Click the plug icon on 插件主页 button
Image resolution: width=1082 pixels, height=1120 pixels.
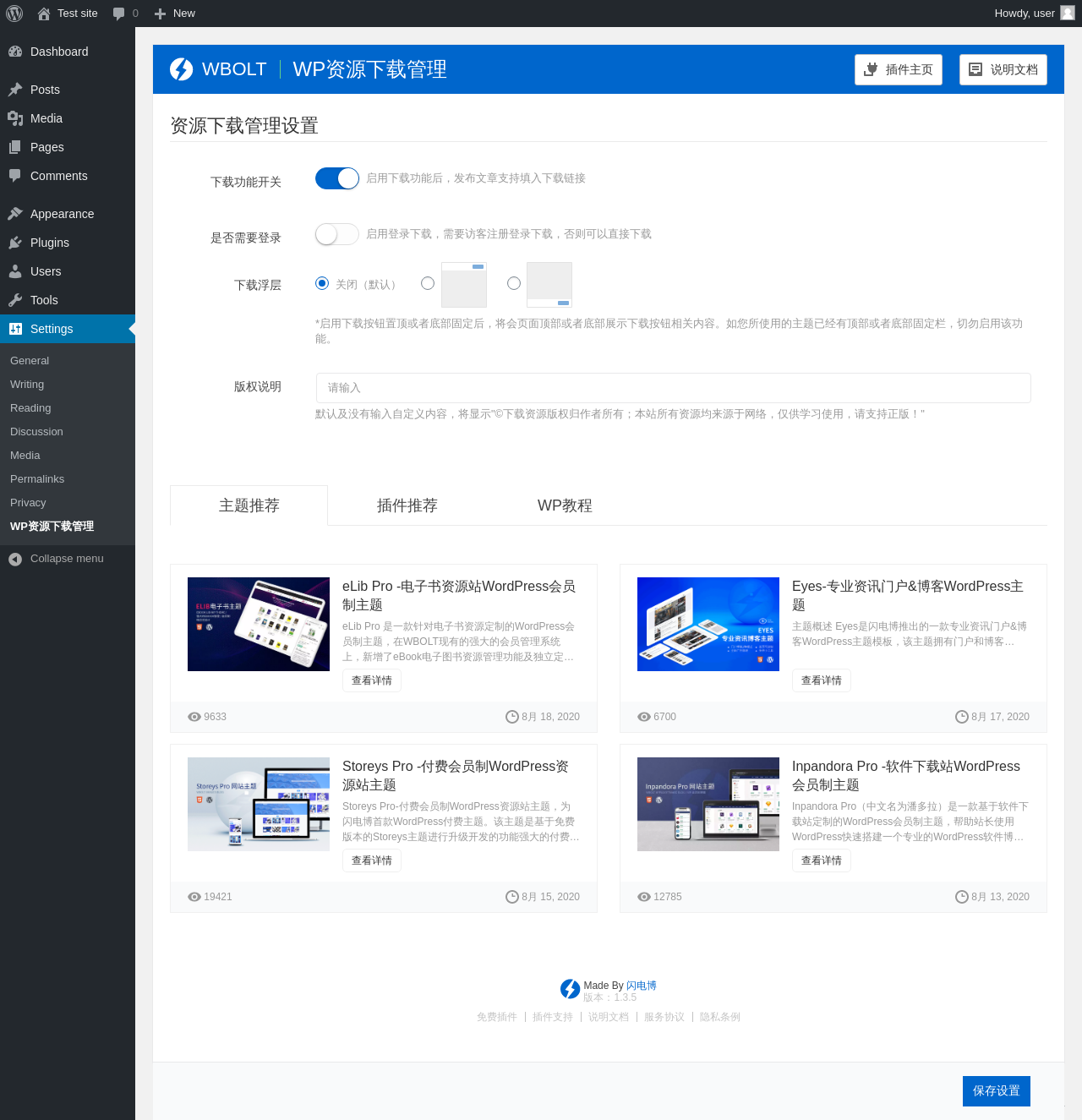[x=871, y=69]
